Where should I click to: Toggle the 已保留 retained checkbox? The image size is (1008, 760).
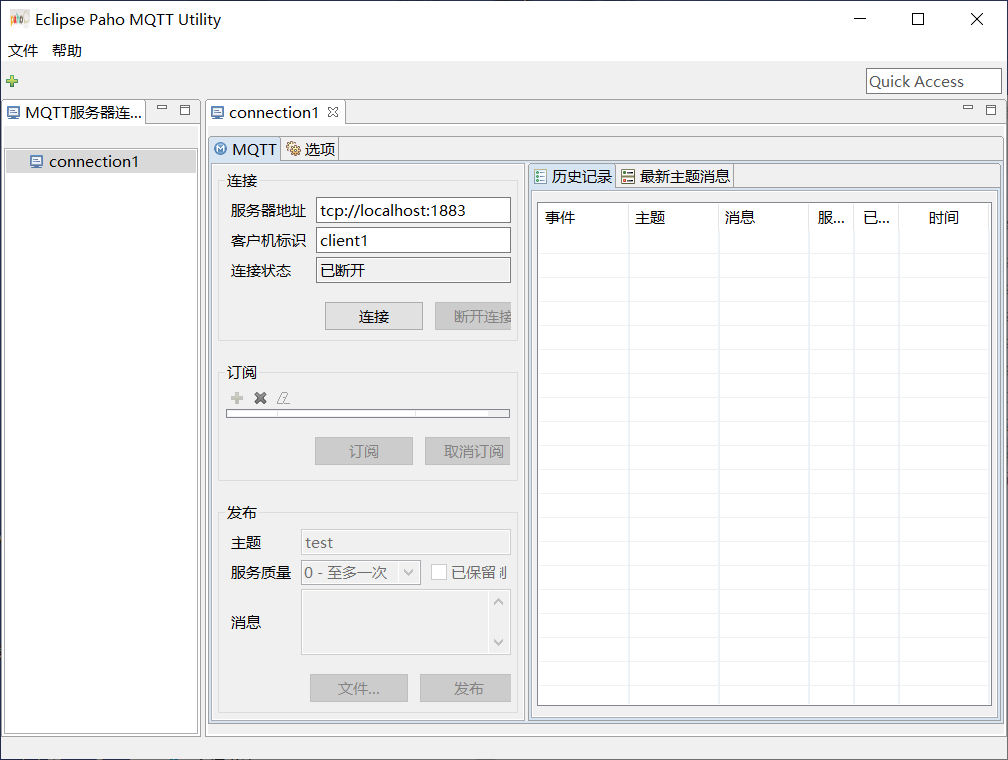coord(439,572)
